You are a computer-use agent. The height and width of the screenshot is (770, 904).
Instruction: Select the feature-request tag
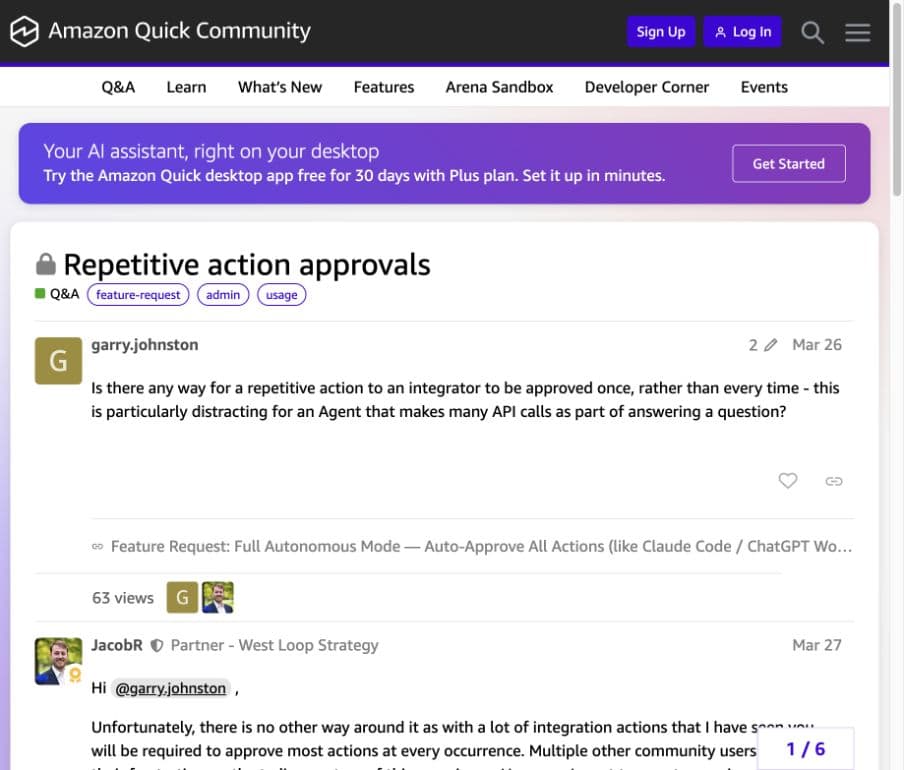138,295
